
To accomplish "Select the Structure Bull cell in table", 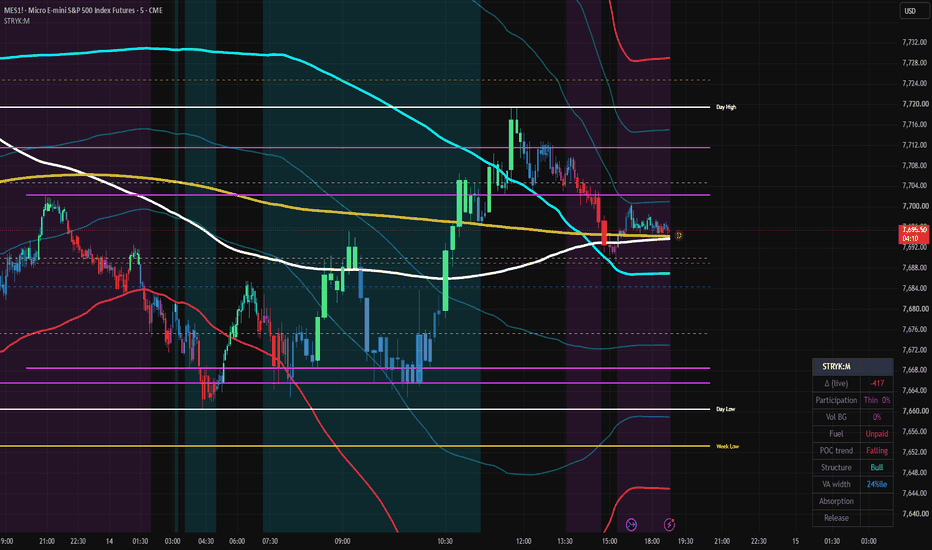I will point(877,467).
